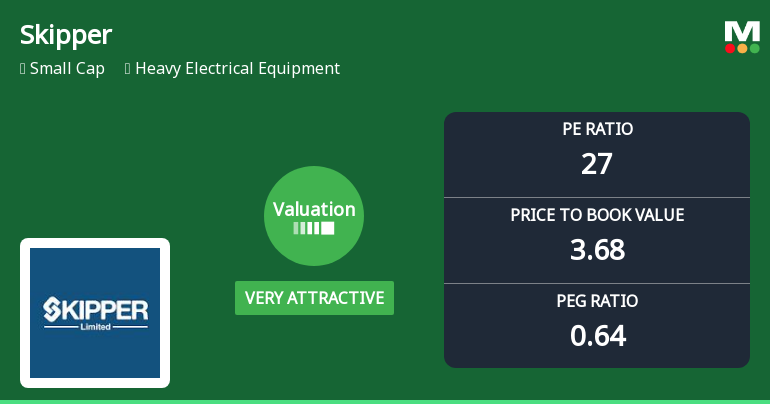Click the PE ratio value 27

pos(597,164)
